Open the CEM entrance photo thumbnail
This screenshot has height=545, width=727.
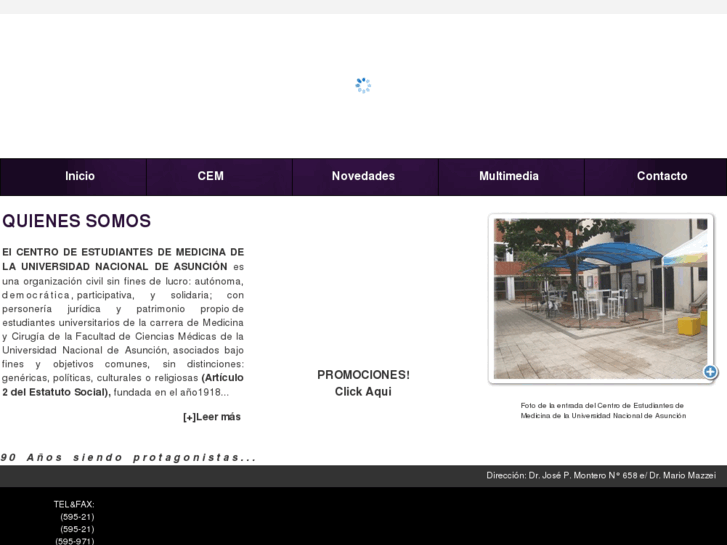[x=600, y=299]
